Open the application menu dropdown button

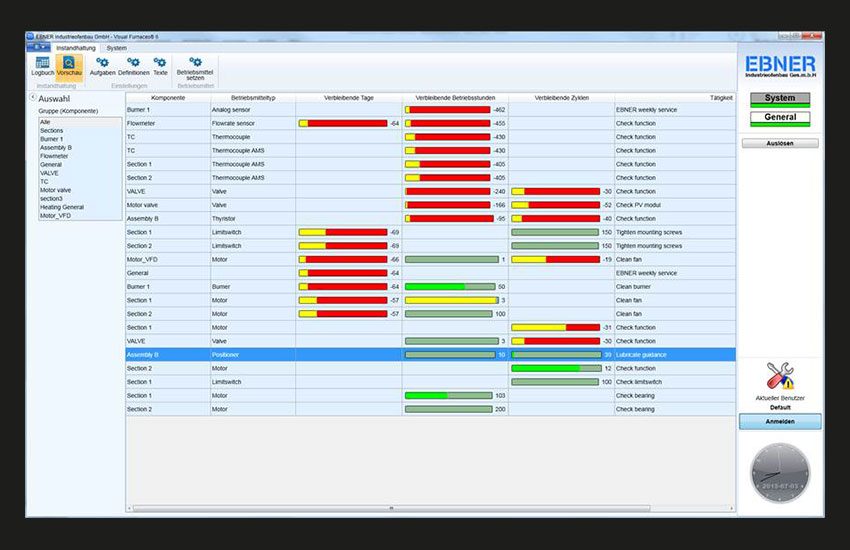coord(38,47)
